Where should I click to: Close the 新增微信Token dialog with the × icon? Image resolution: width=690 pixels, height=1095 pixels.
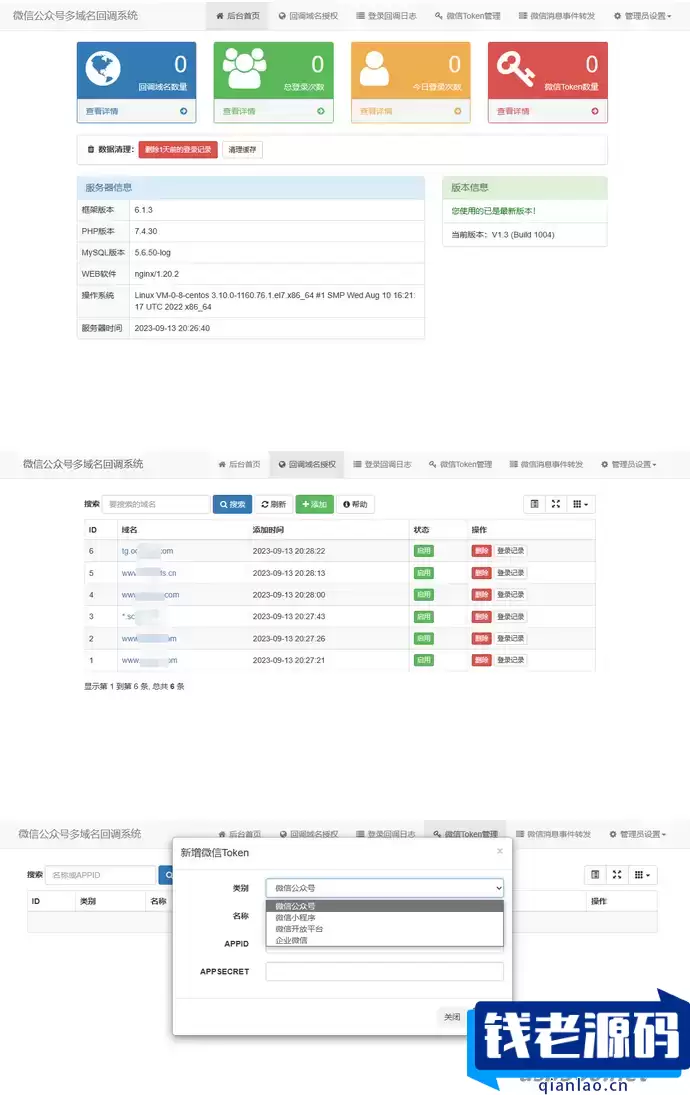click(x=499, y=851)
